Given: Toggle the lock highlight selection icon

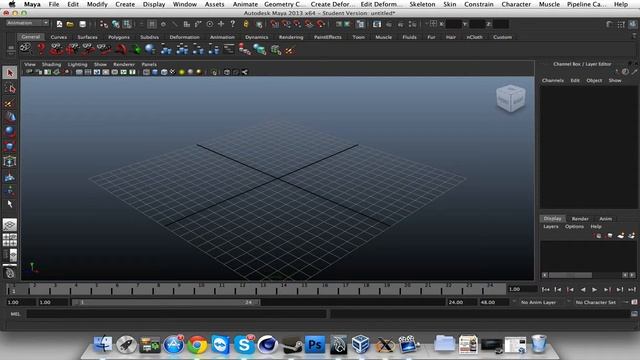Looking at the screenshot, I should 246,24.
